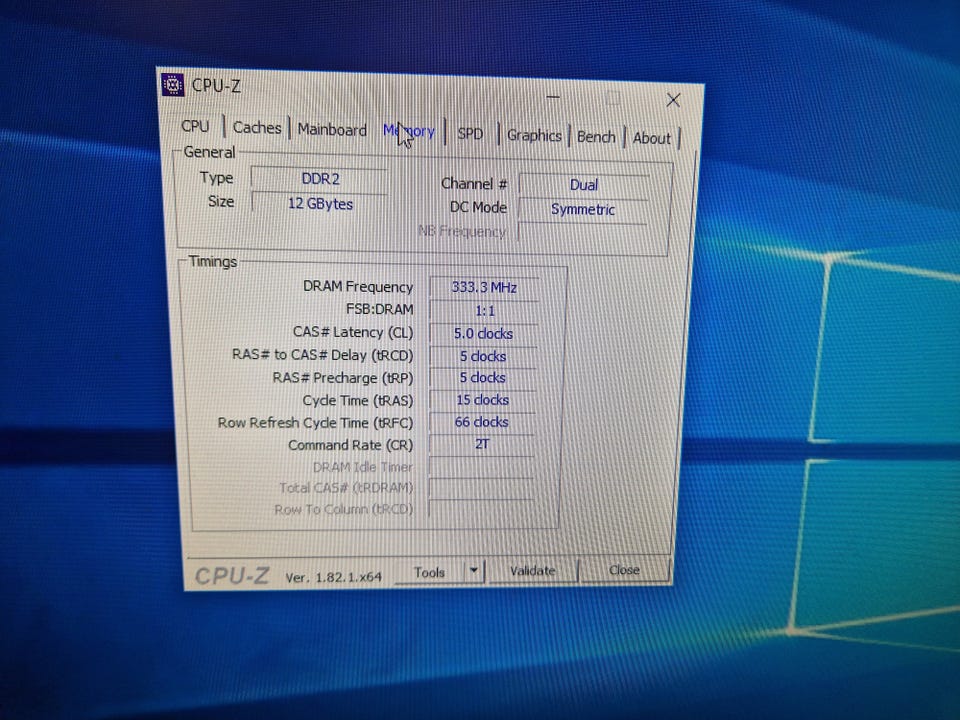Switch to the Bench tab

tap(596, 137)
